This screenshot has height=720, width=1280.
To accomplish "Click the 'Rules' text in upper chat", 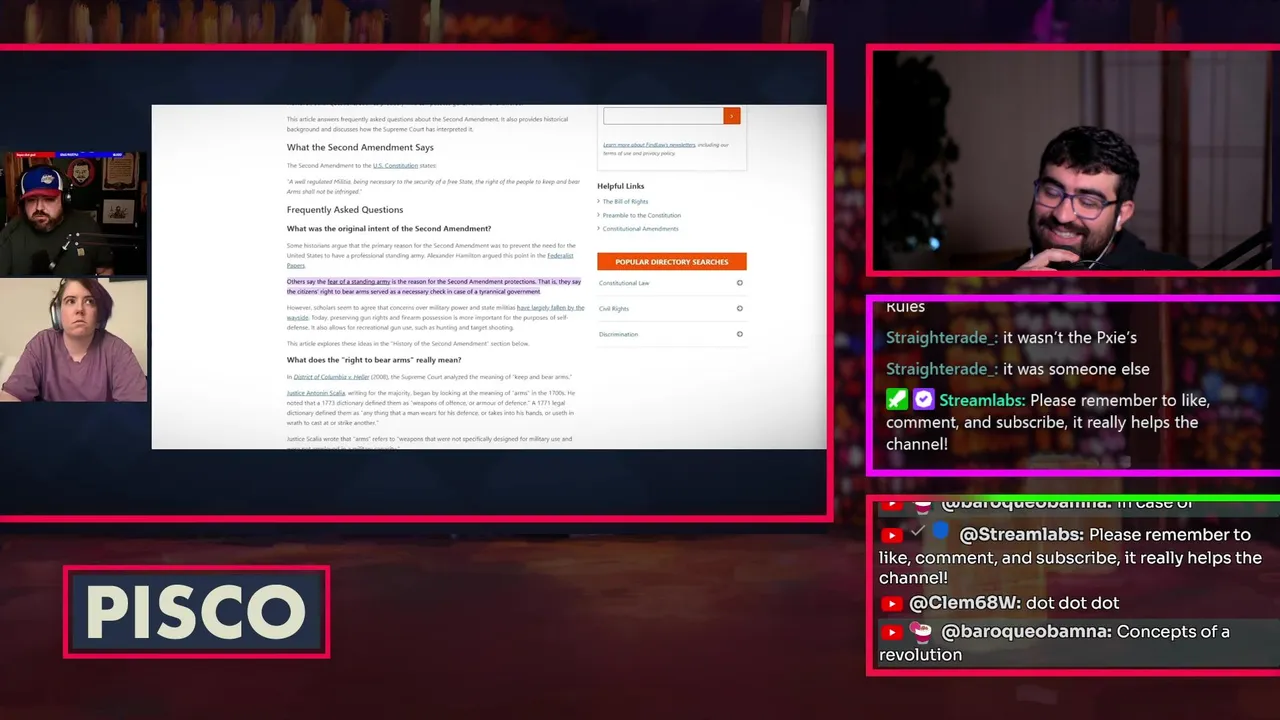I will (x=905, y=306).
